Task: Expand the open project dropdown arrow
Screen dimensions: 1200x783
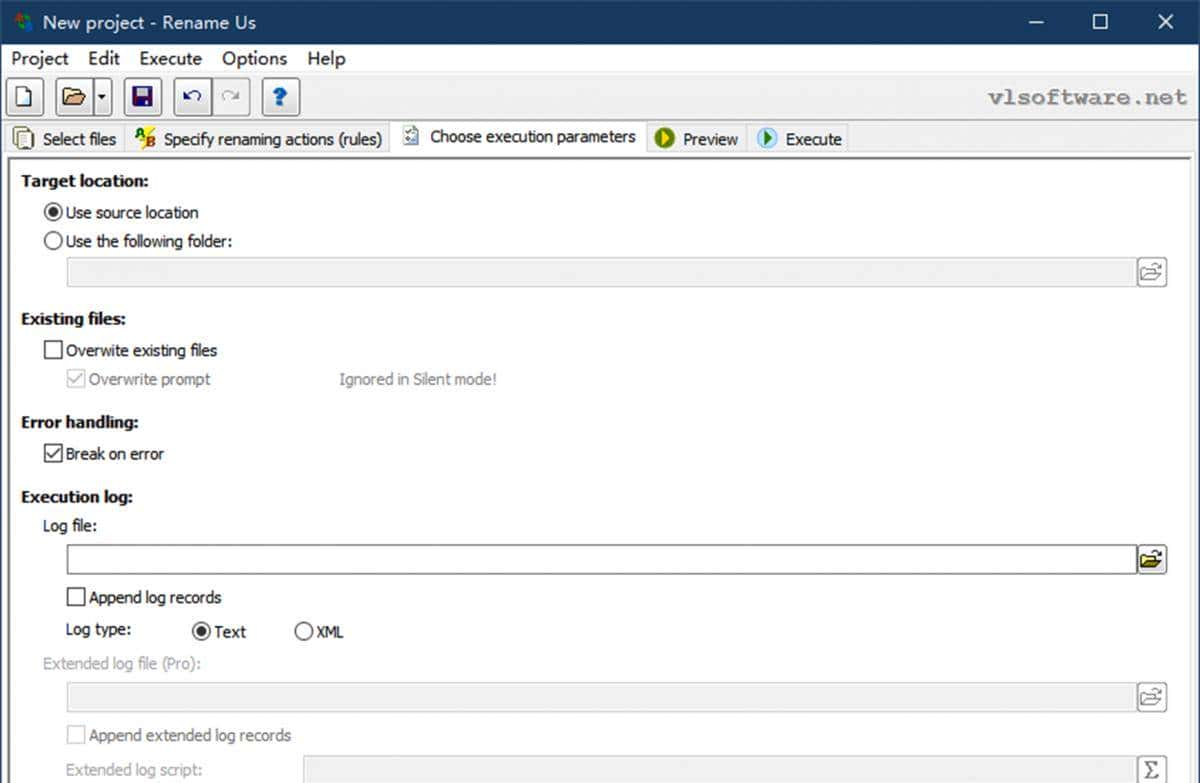Action: 102,97
